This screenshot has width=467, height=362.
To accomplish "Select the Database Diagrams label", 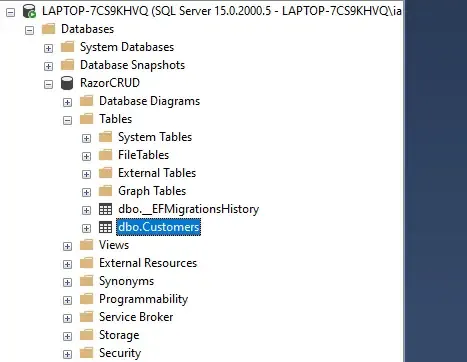I will pos(150,101).
